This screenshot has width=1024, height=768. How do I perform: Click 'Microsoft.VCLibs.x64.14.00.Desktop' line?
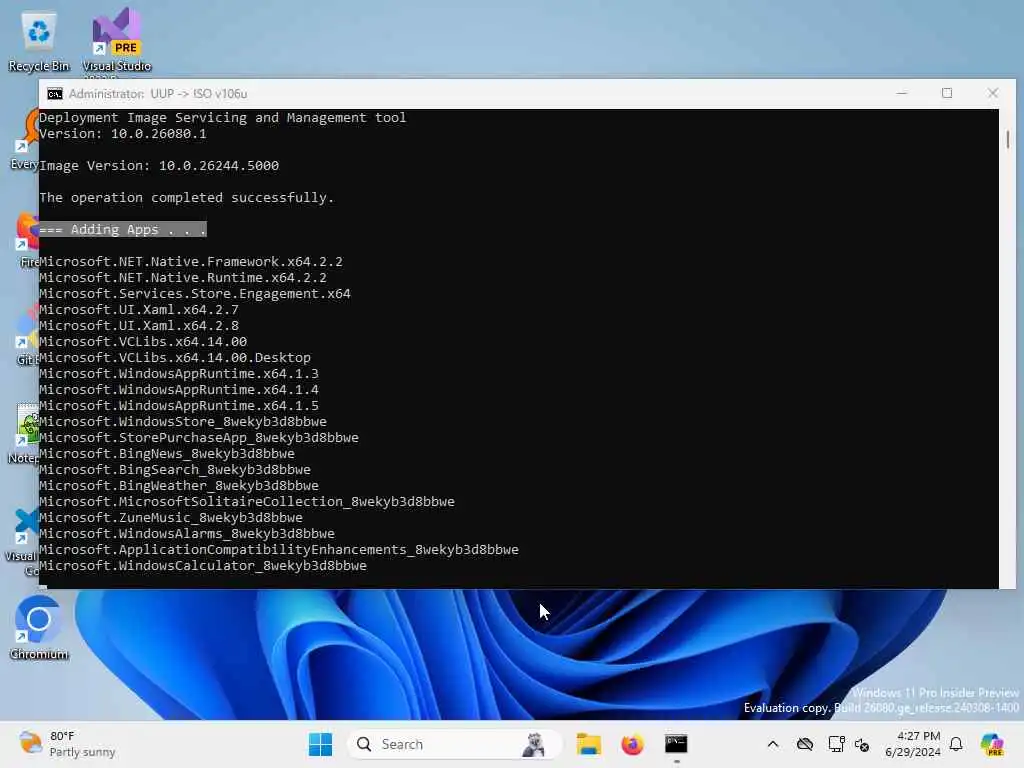175,358
